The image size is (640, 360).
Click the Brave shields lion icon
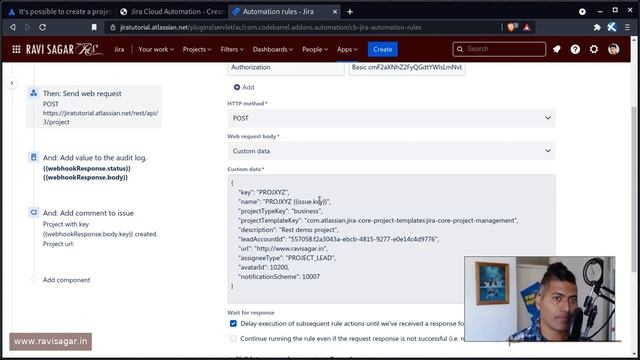tap(512, 27)
